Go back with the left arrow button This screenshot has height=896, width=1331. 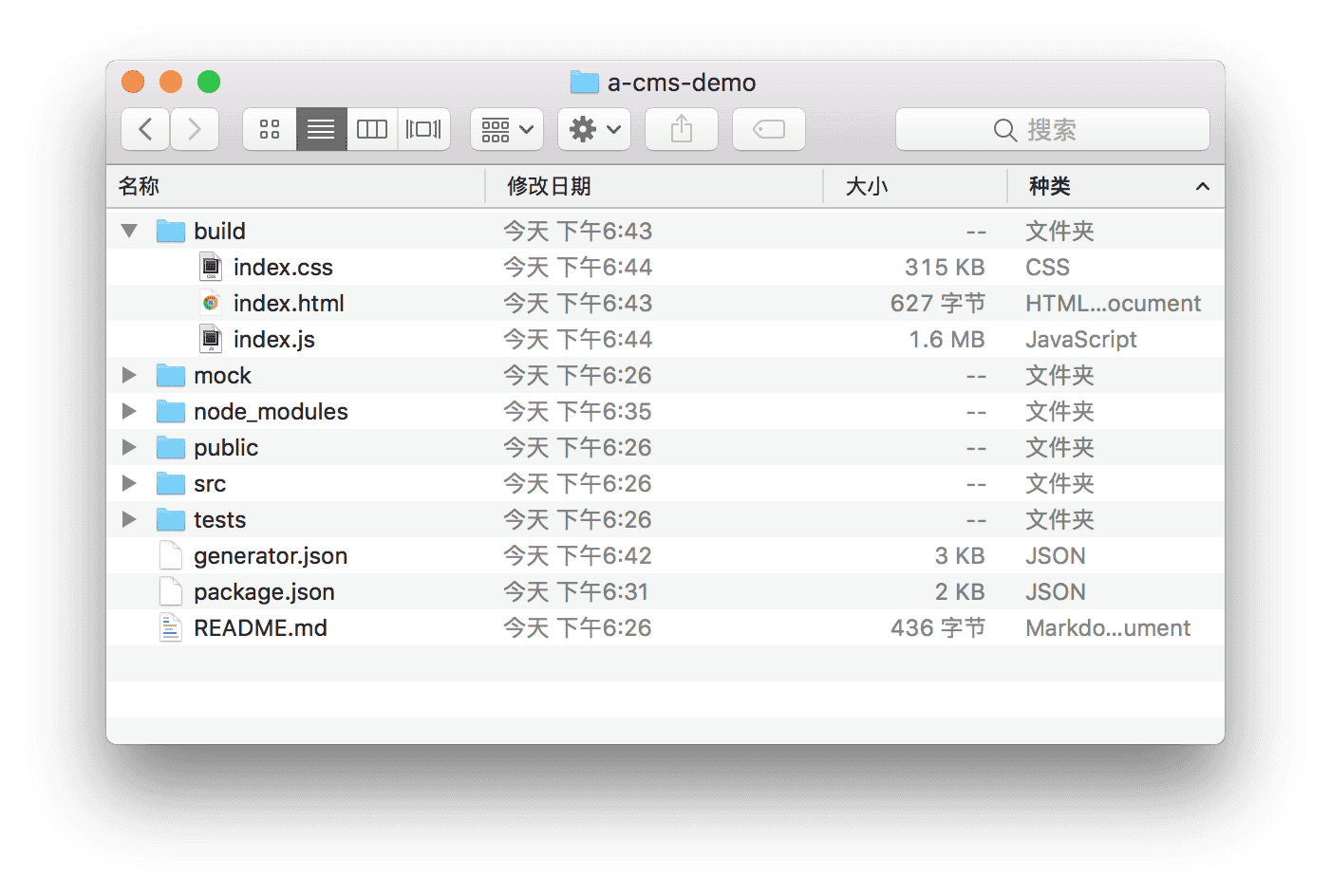point(146,129)
